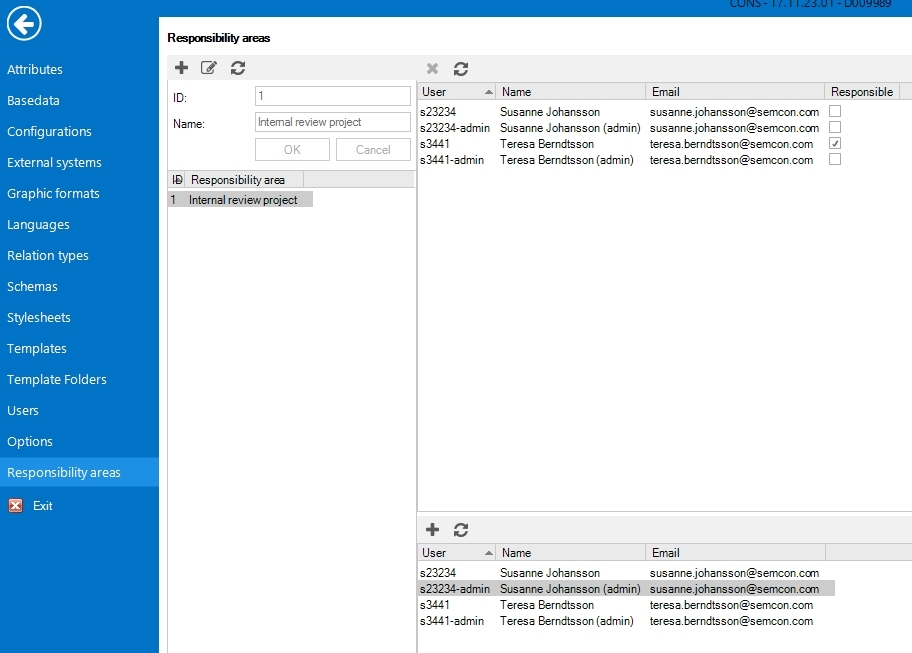Screen dimensions: 912x653
Task: Uncheck Responsible for Teresa Berndtsson s3441
Action: [835, 144]
